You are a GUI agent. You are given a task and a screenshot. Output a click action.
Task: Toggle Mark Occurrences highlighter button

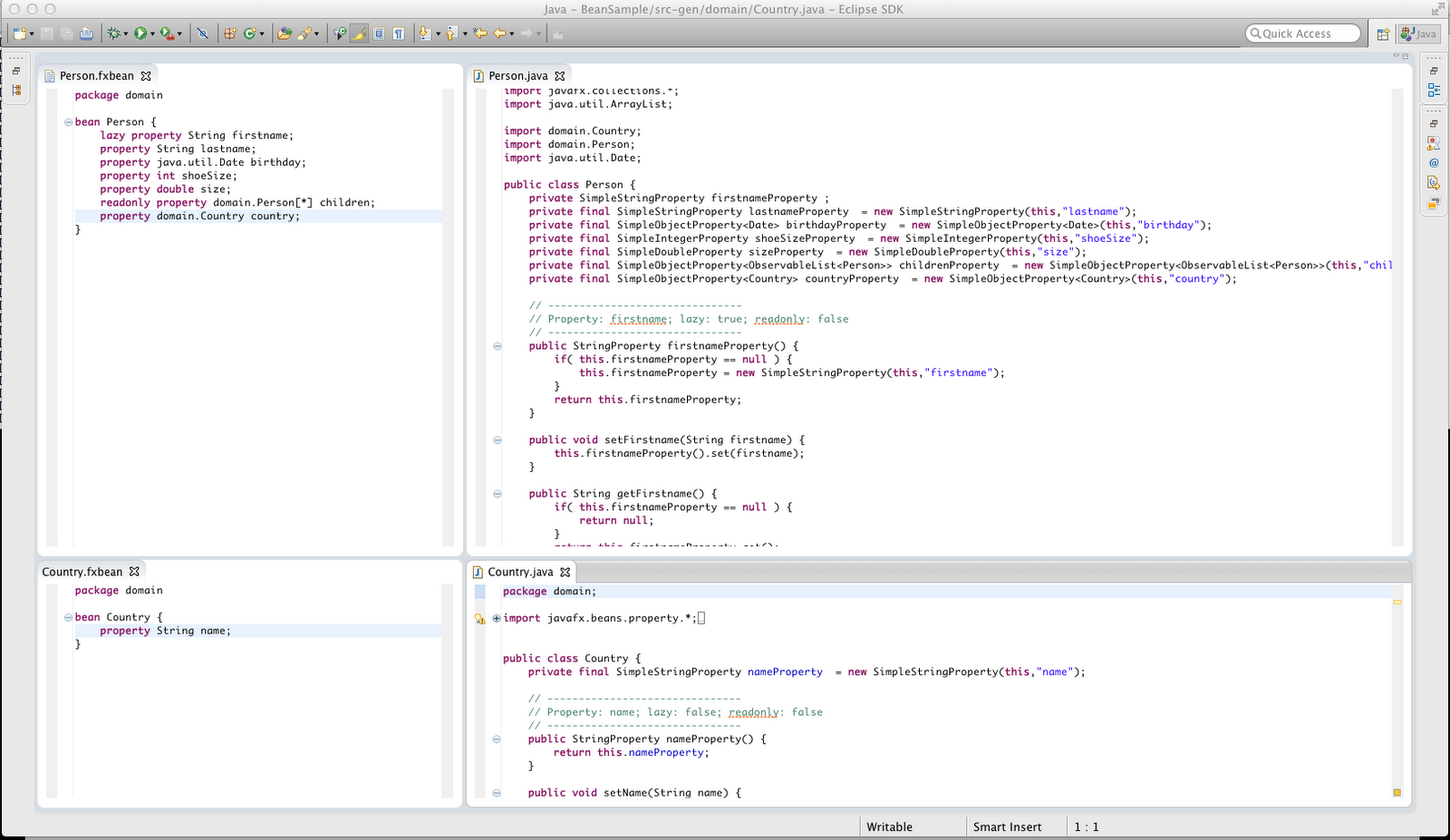click(359, 34)
